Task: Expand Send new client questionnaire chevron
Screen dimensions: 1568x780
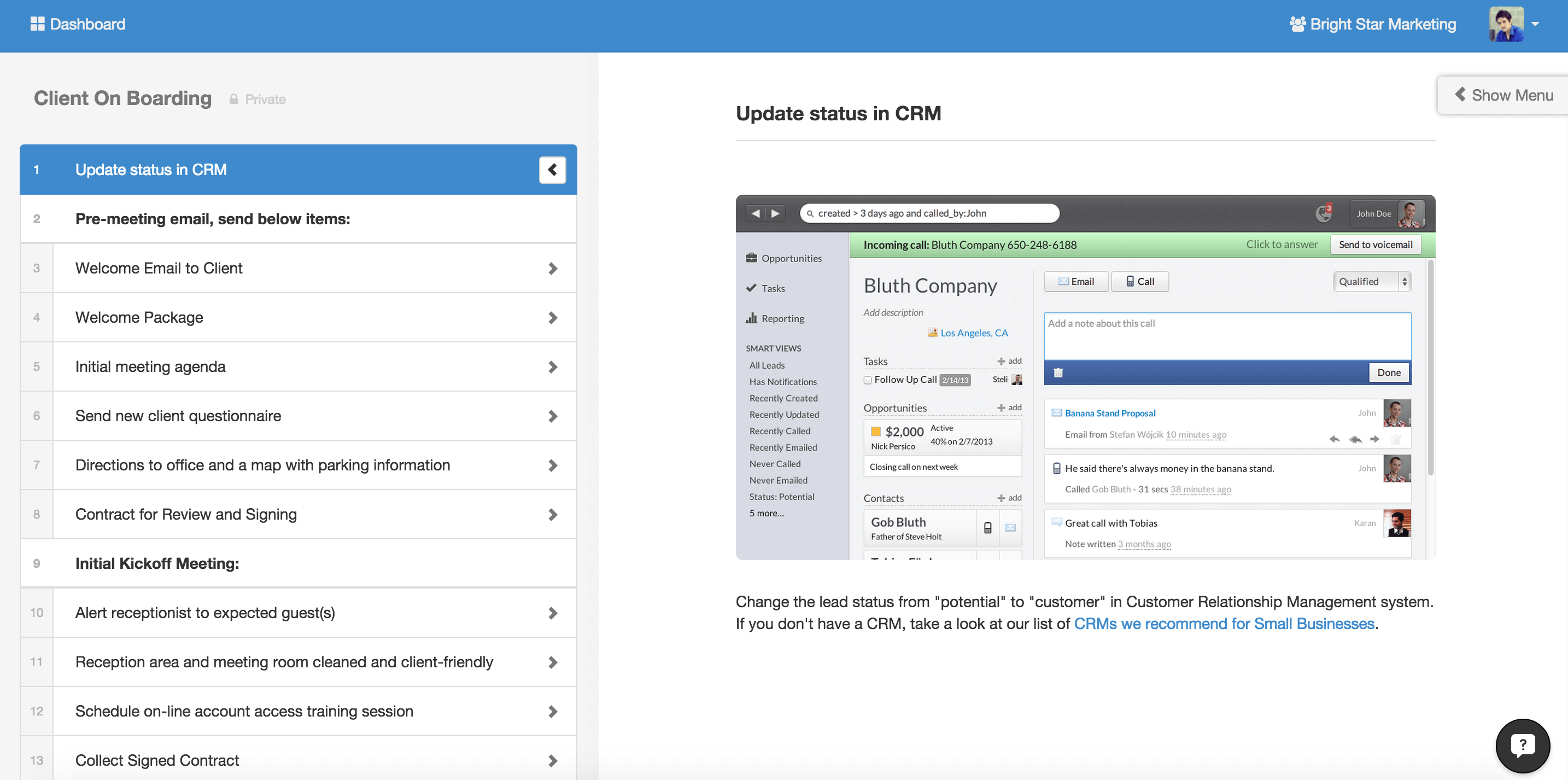Action: [x=552, y=416]
